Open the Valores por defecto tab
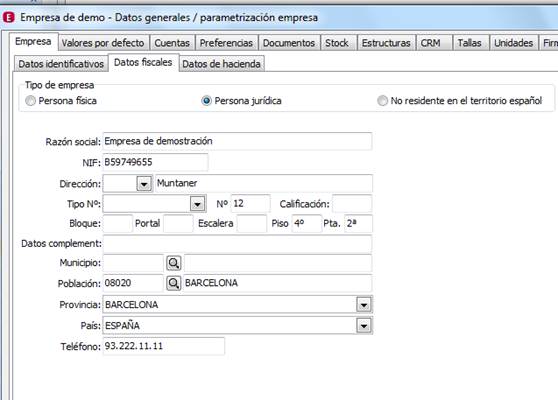This screenshot has height=400, width=558. [x=103, y=43]
